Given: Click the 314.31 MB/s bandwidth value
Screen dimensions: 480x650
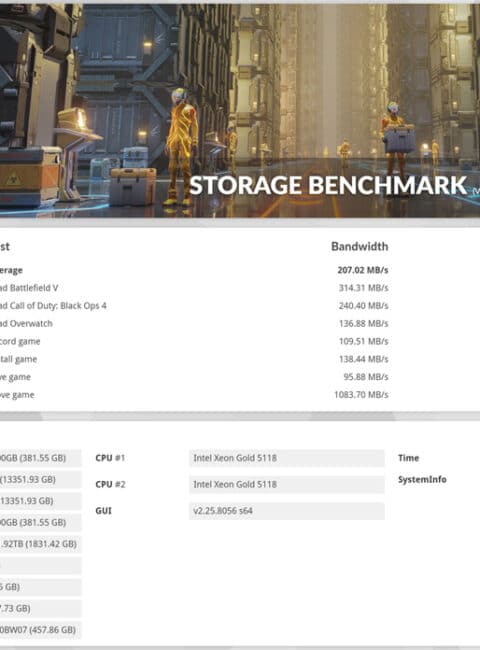Looking at the screenshot, I should (x=364, y=288).
